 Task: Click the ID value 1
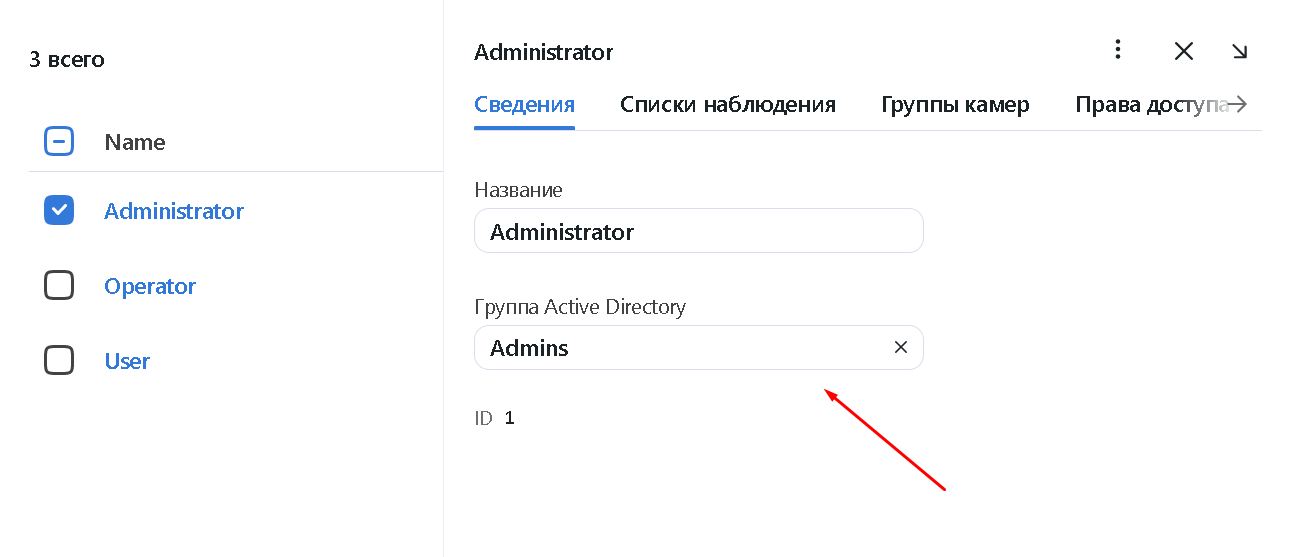pyautogui.click(x=509, y=418)
